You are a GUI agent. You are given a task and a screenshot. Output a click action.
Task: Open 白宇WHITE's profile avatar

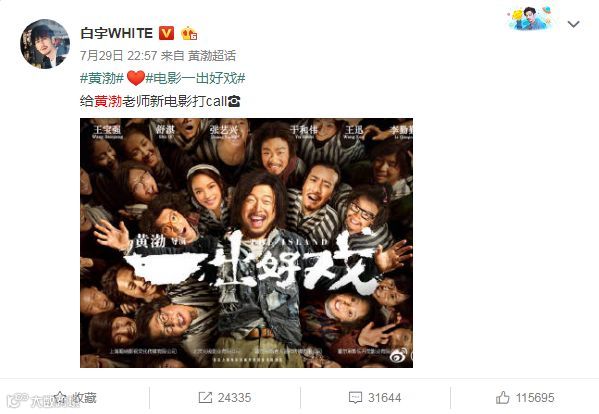click(x=45, y=44)
